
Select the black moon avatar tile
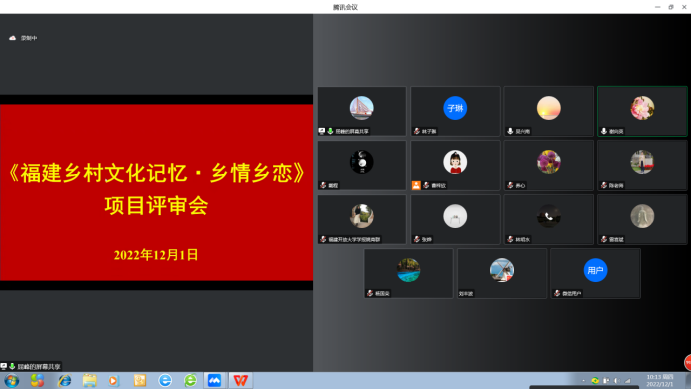click(x=362, y=166)
